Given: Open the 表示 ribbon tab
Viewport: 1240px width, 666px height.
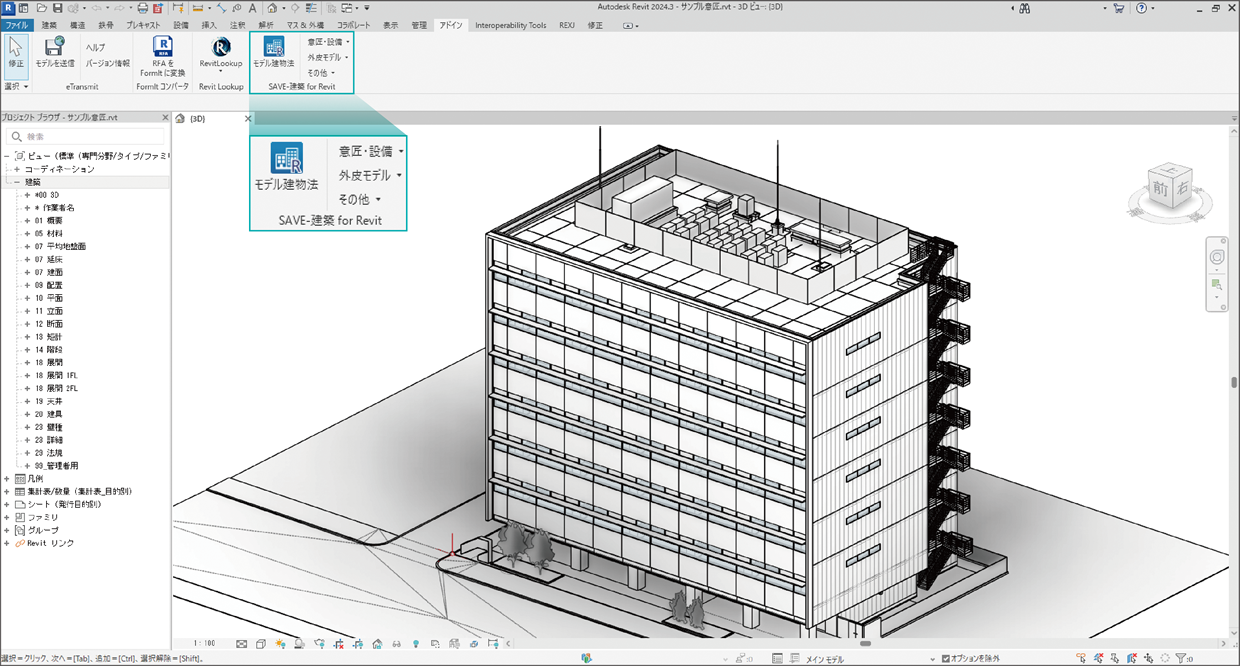Looking at the screenshot, I should [390, 25].
